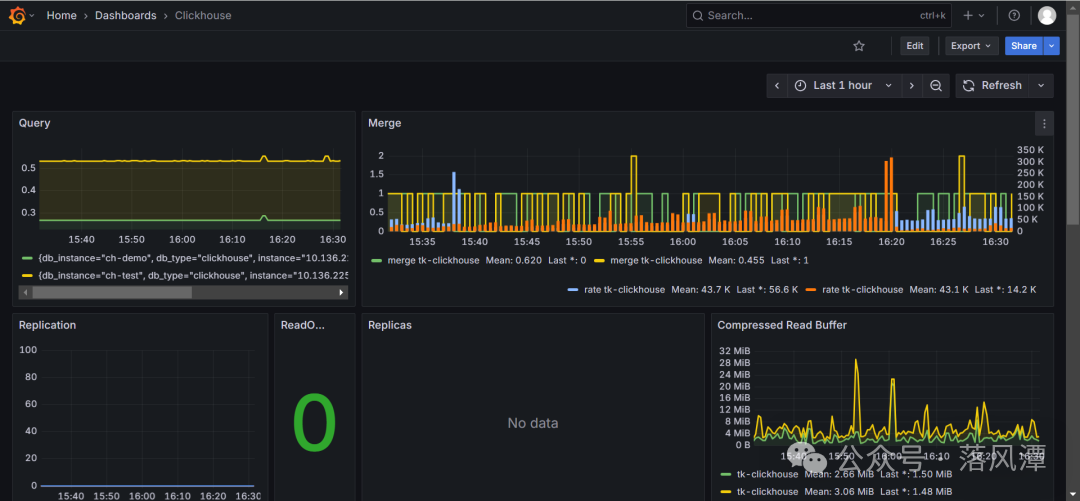The height and width of the screenshot is (501, 1080).
Task: Open the plus New menu
Action: tap(974, 15)
